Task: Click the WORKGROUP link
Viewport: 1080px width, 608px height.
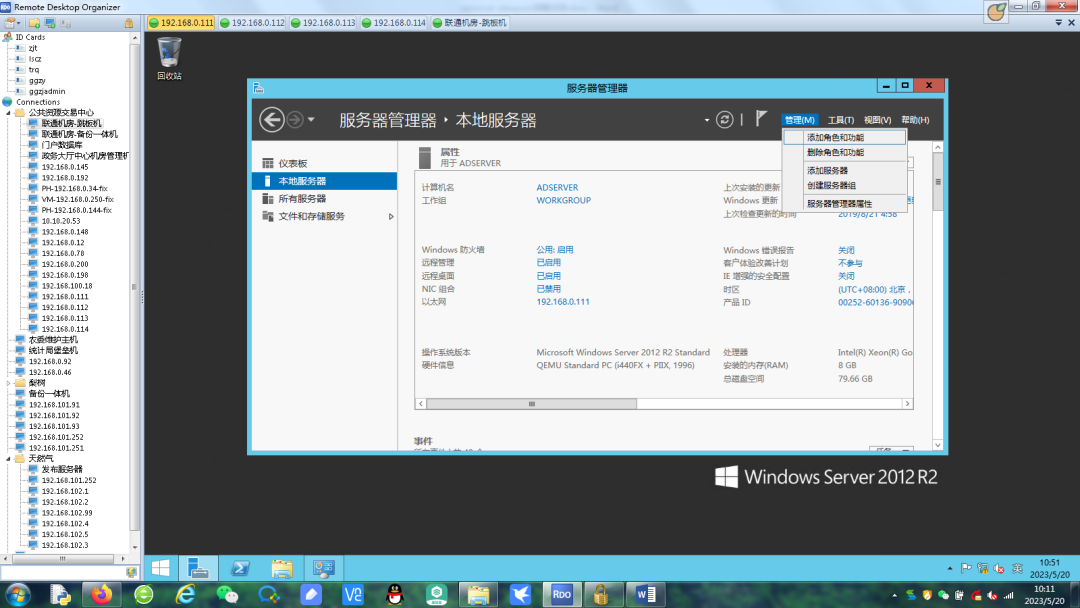Action: click(563, 200)
